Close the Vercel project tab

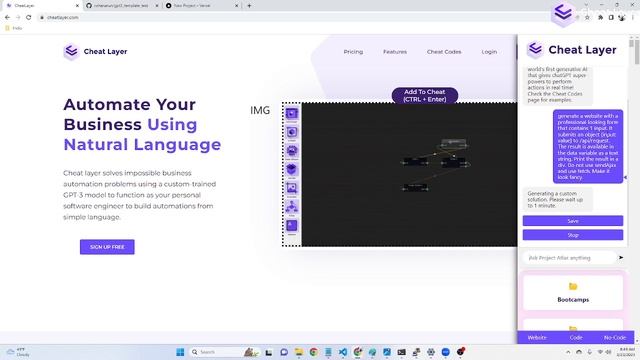[x=237, y=6]
